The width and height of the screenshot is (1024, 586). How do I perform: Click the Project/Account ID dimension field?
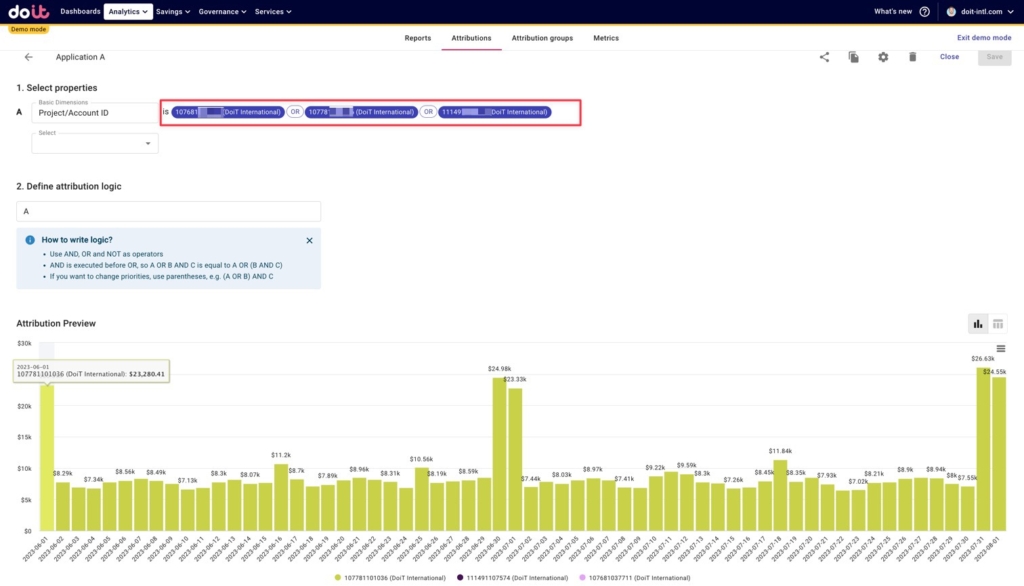pyautogui.click(x=95, y=112)
